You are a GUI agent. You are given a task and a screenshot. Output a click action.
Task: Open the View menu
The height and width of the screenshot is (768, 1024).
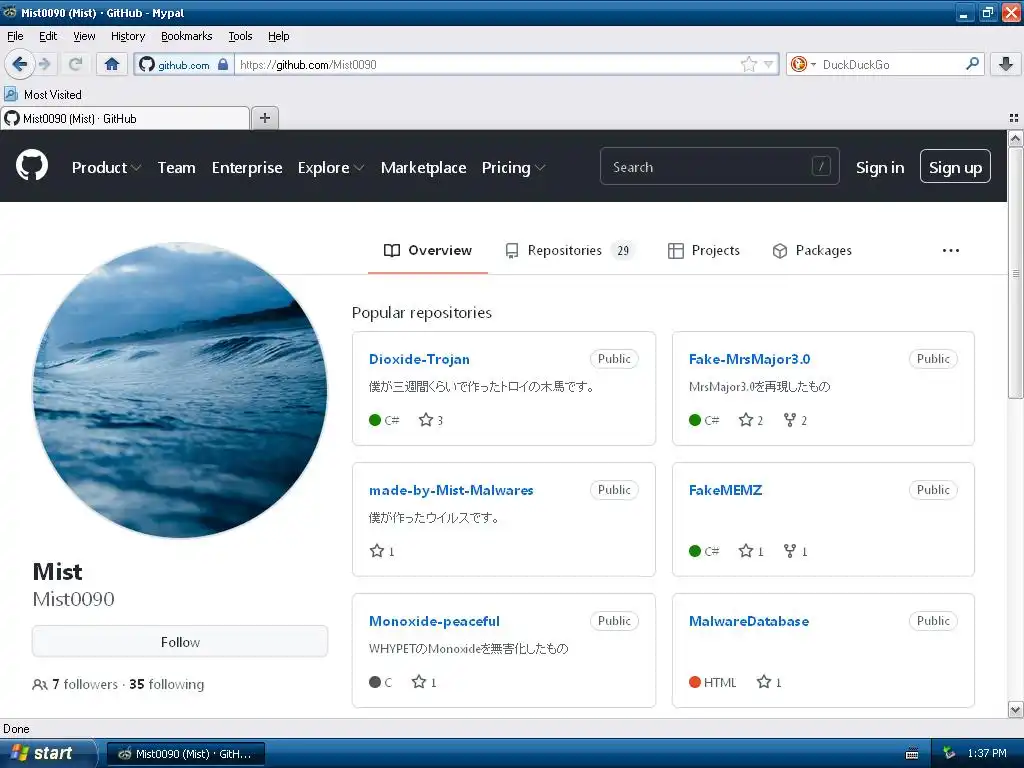(84, 36)
